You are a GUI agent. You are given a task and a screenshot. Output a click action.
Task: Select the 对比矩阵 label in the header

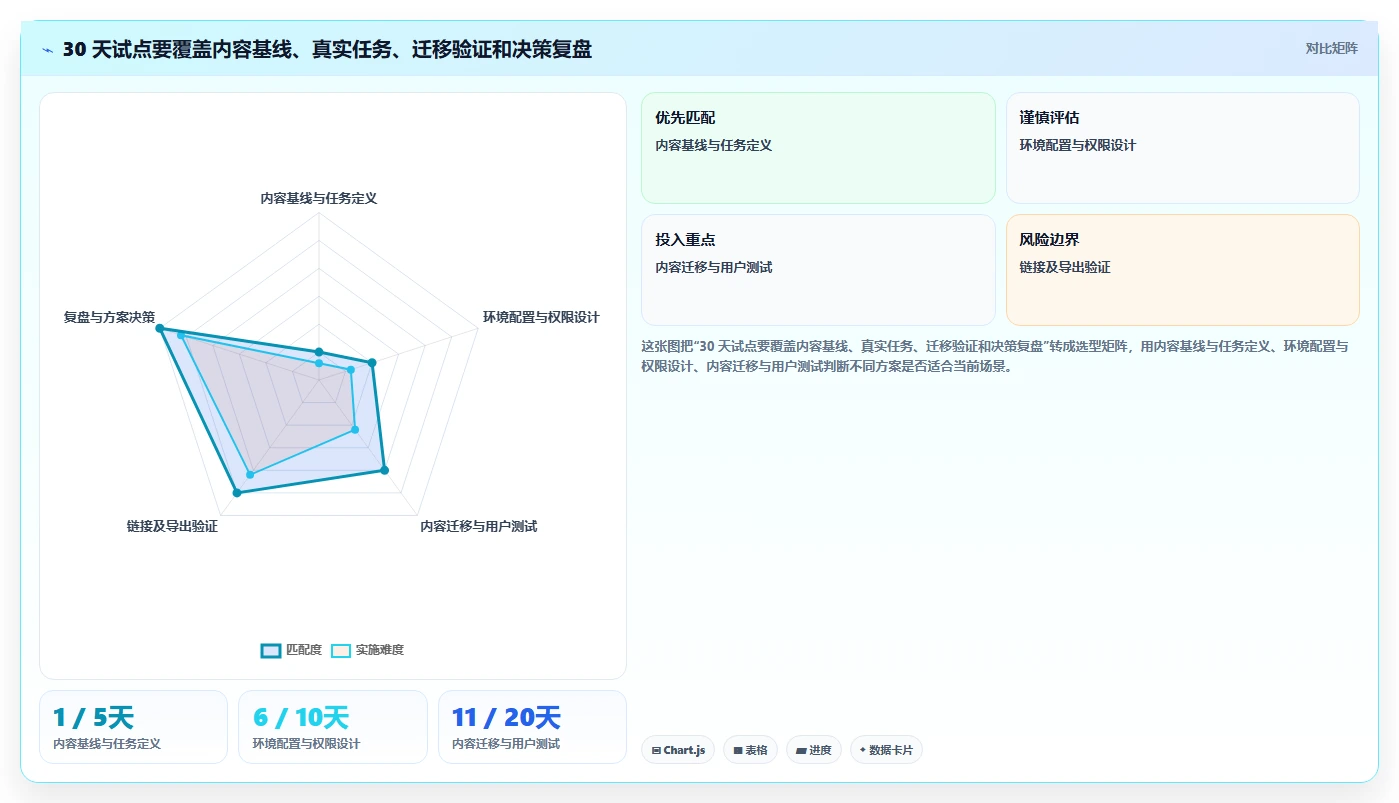(1331, 48)
